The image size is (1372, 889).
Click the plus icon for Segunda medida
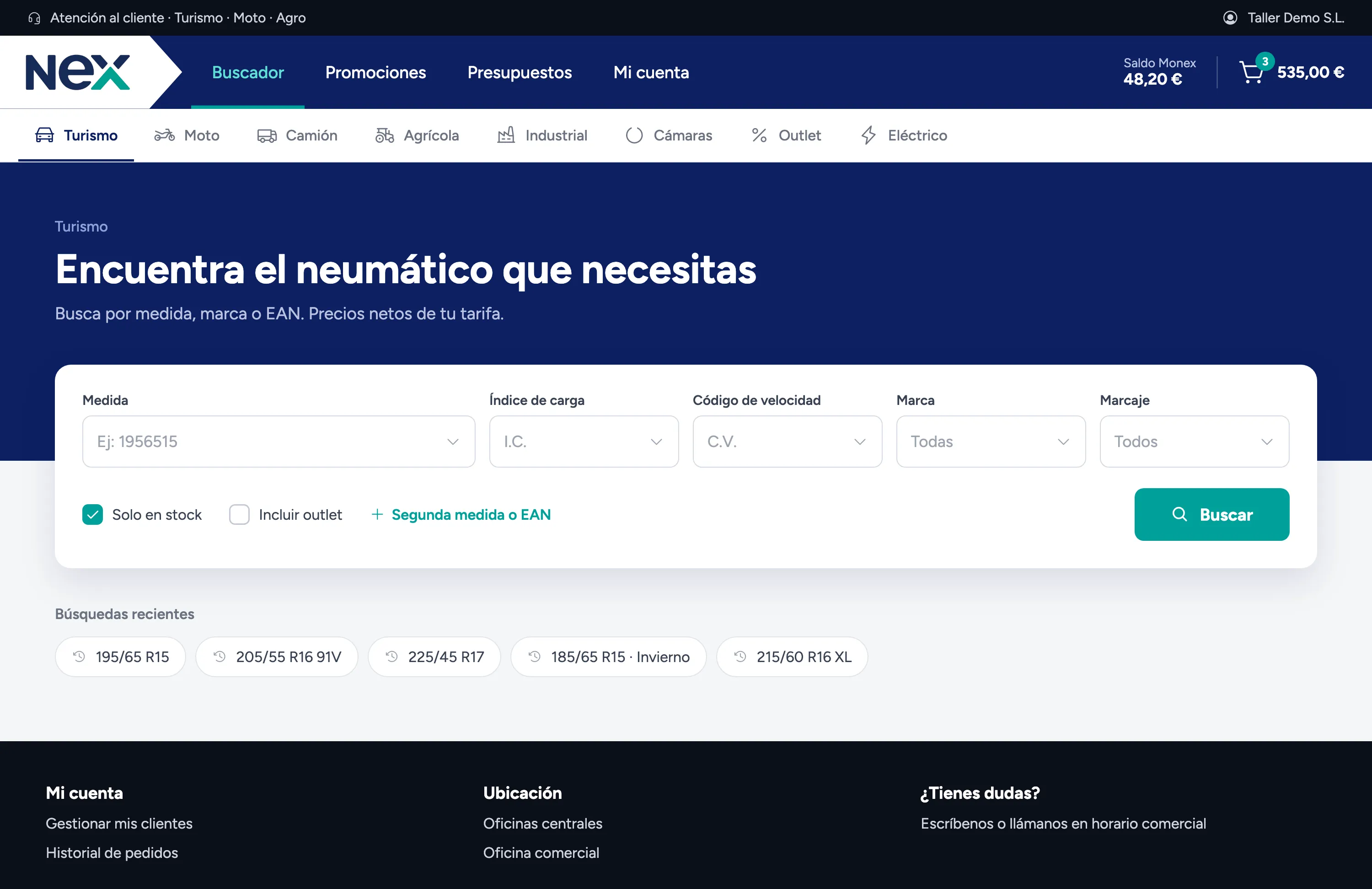coord(377,514)
